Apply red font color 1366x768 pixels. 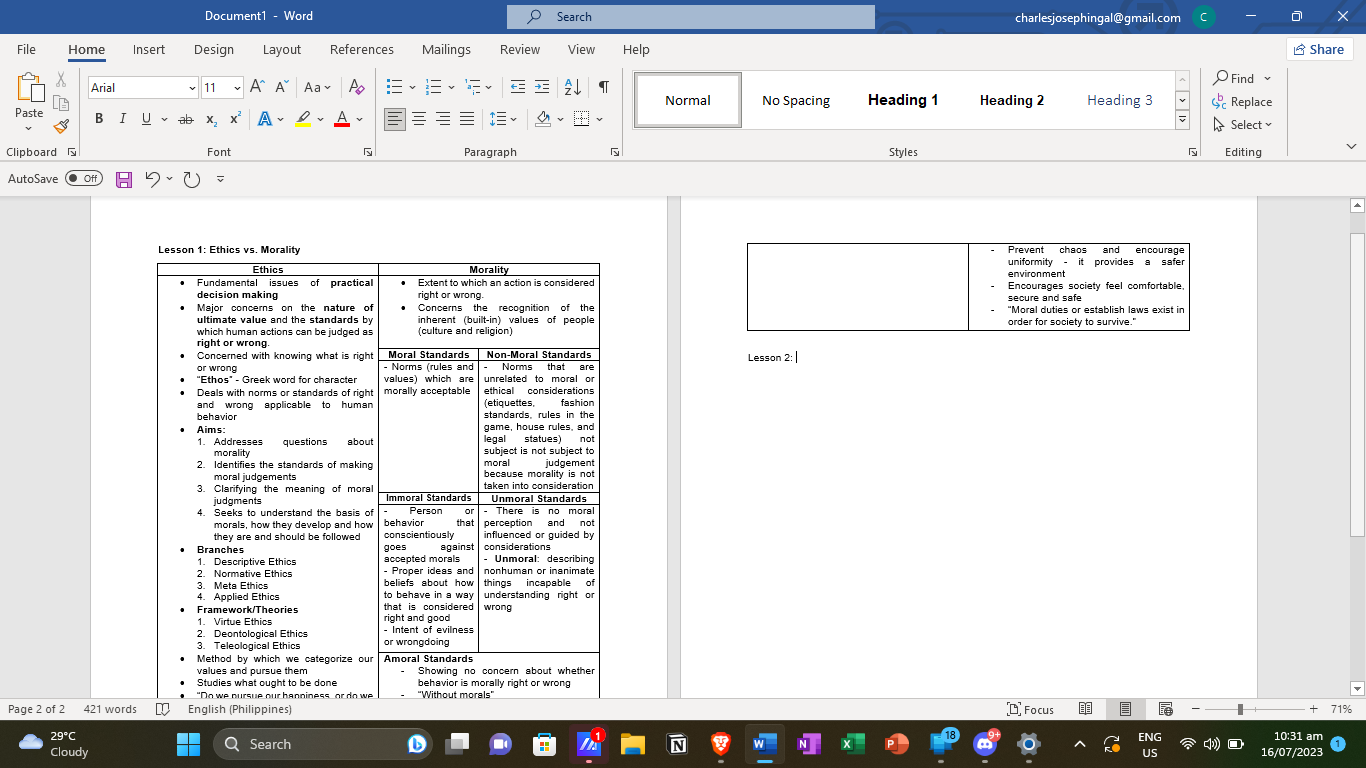pos(341,119)
